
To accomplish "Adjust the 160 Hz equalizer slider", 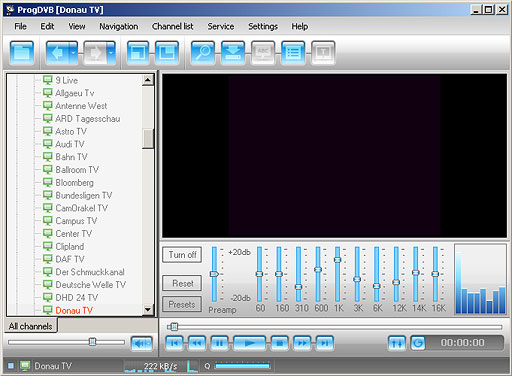I will tap(279, 274).
